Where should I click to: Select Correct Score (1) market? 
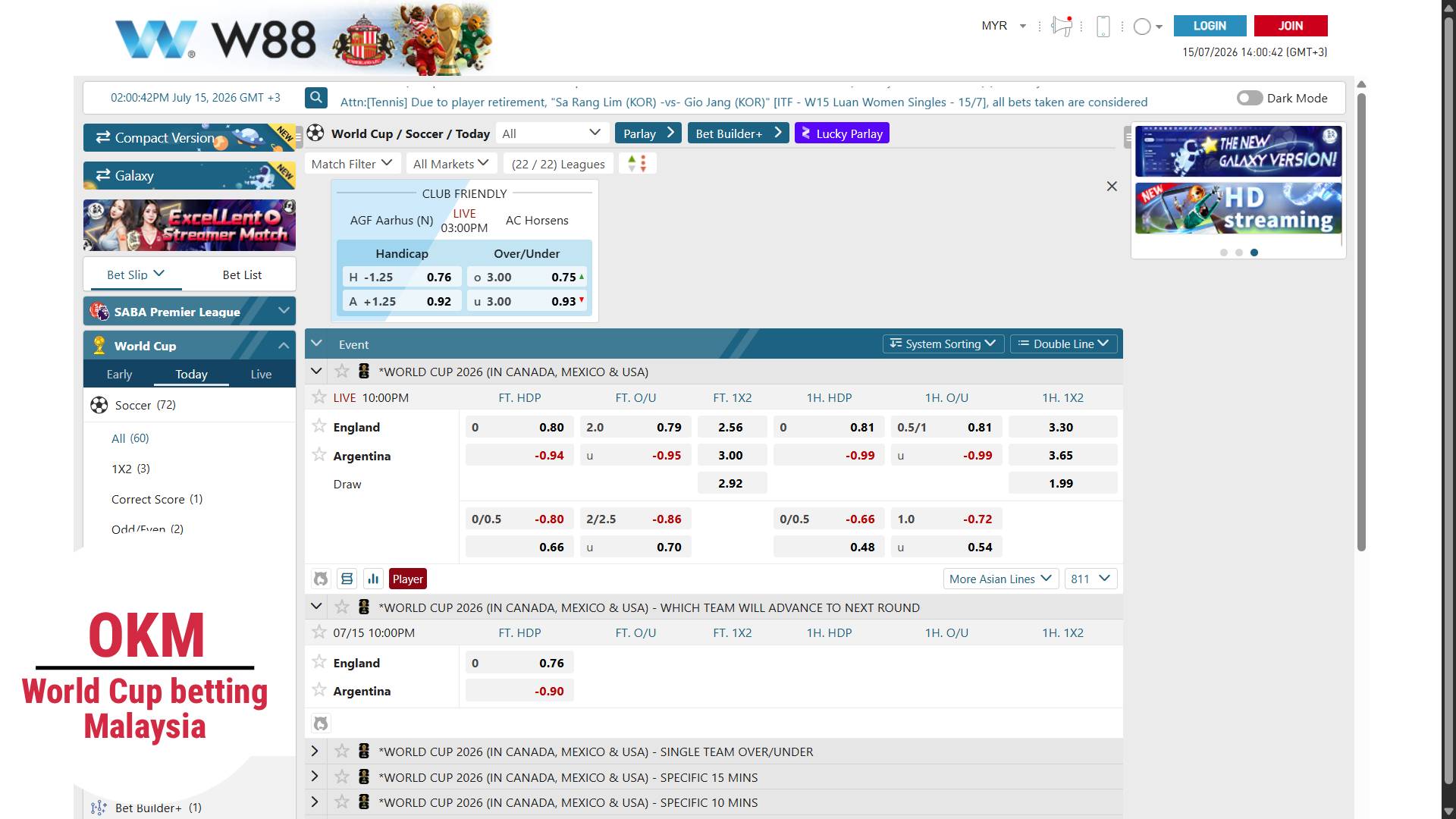[x=157, y=499]
